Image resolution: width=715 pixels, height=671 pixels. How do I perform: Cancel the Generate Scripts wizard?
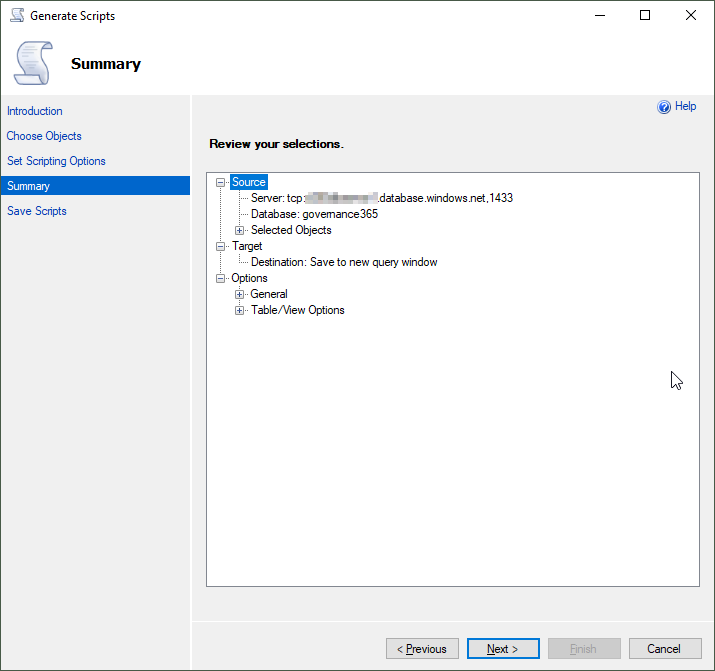(x=663, y=649)
